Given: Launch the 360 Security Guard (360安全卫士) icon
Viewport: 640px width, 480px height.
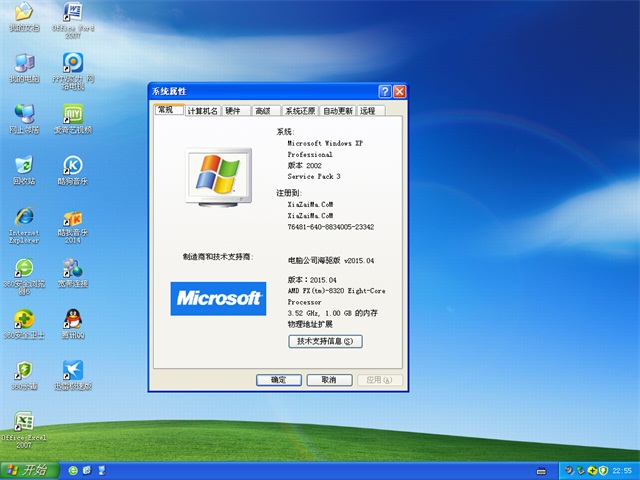Looking at the screenshot, I should tap(24, 319).
